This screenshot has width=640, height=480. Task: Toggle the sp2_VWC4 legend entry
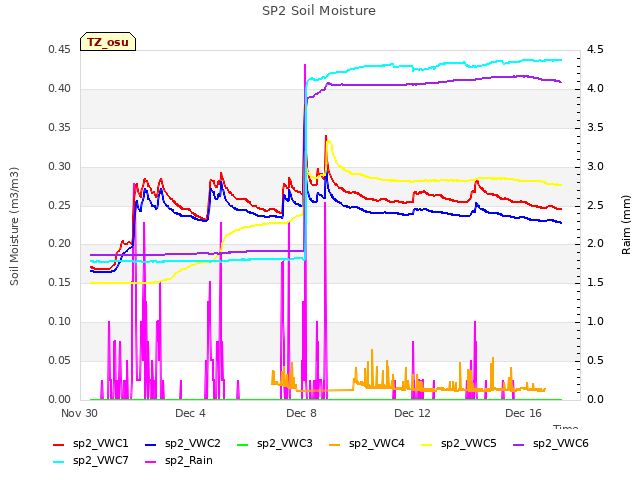pos(367,444)
